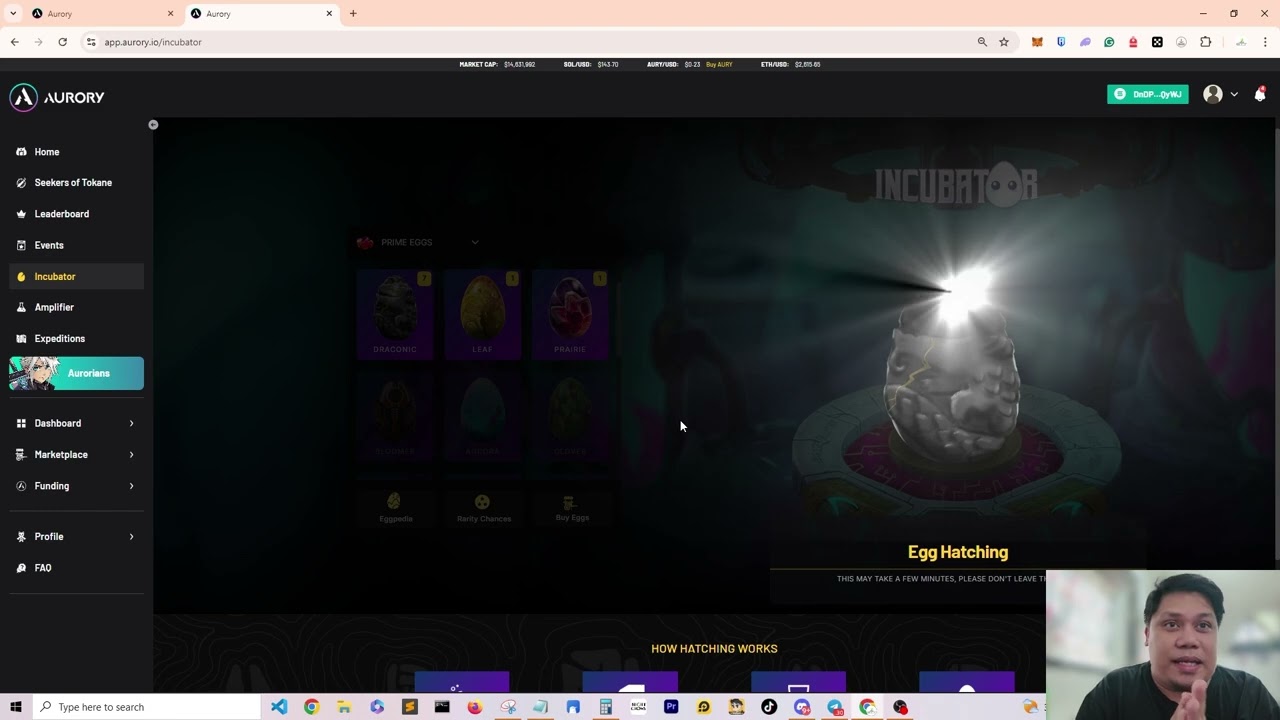Open the notifications bell

tap(1260, 94)
